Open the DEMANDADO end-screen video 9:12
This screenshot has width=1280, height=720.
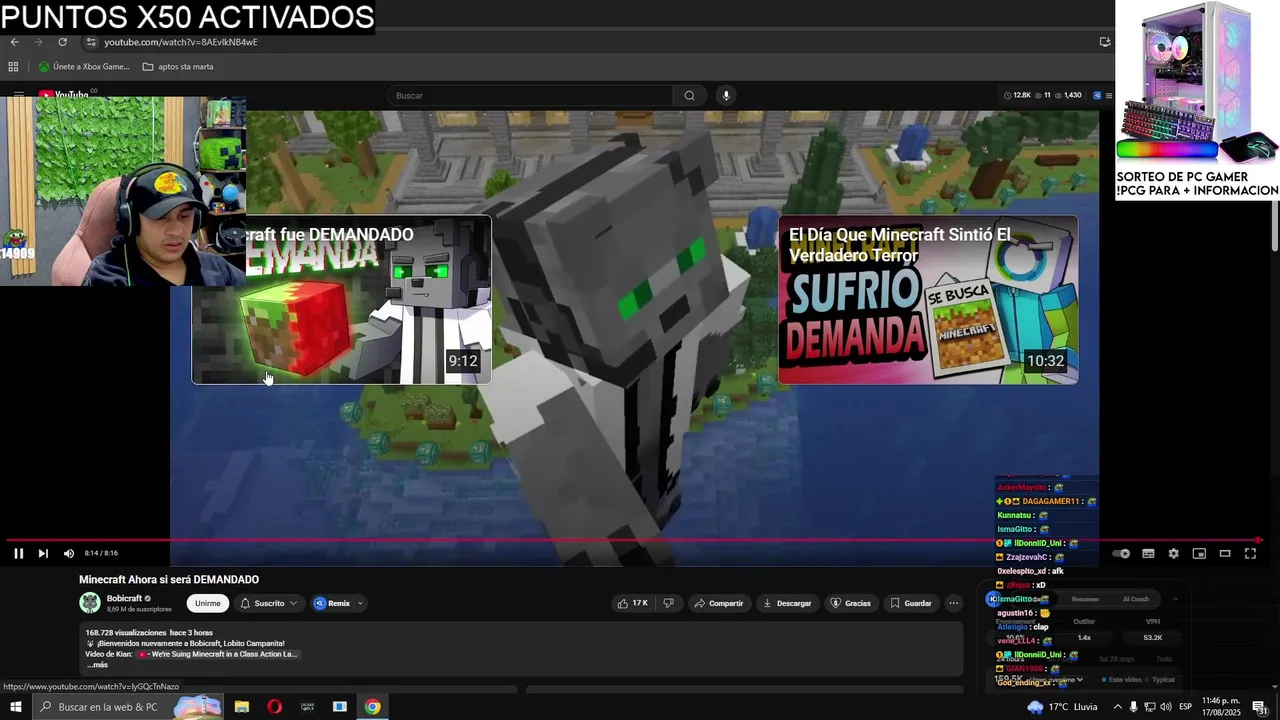point(341,300)
